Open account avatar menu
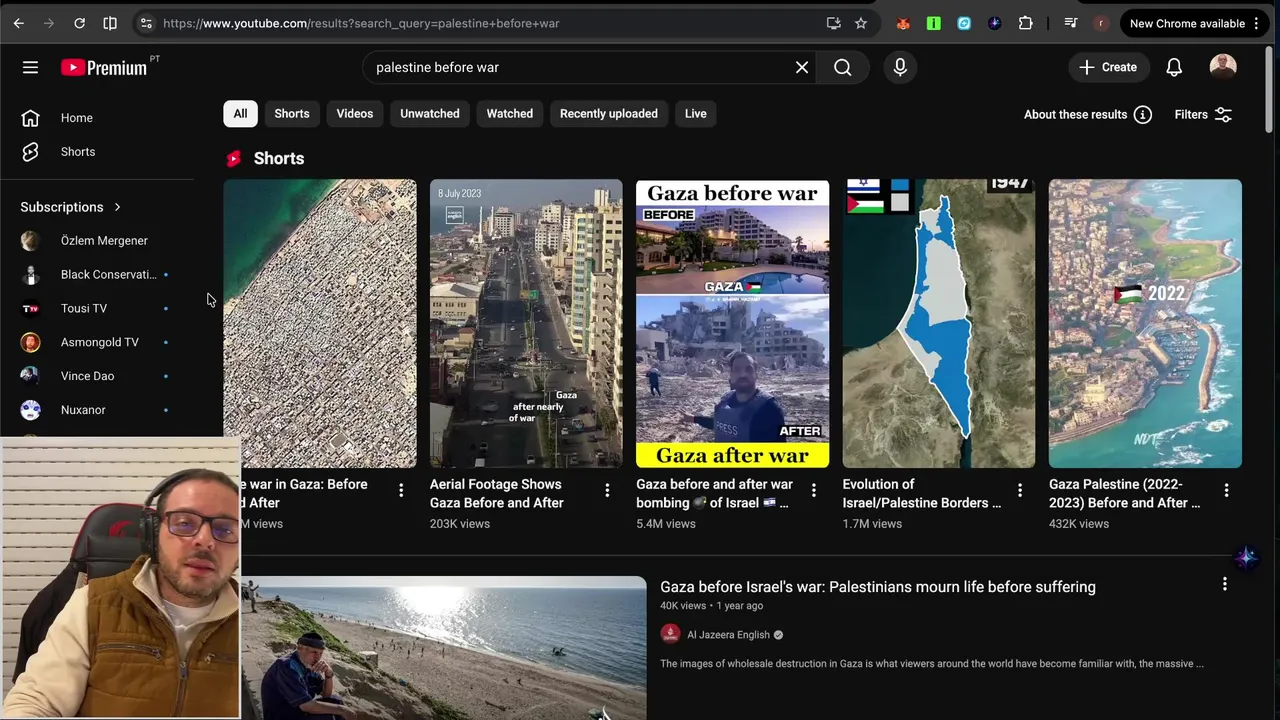 point(1223,67)
